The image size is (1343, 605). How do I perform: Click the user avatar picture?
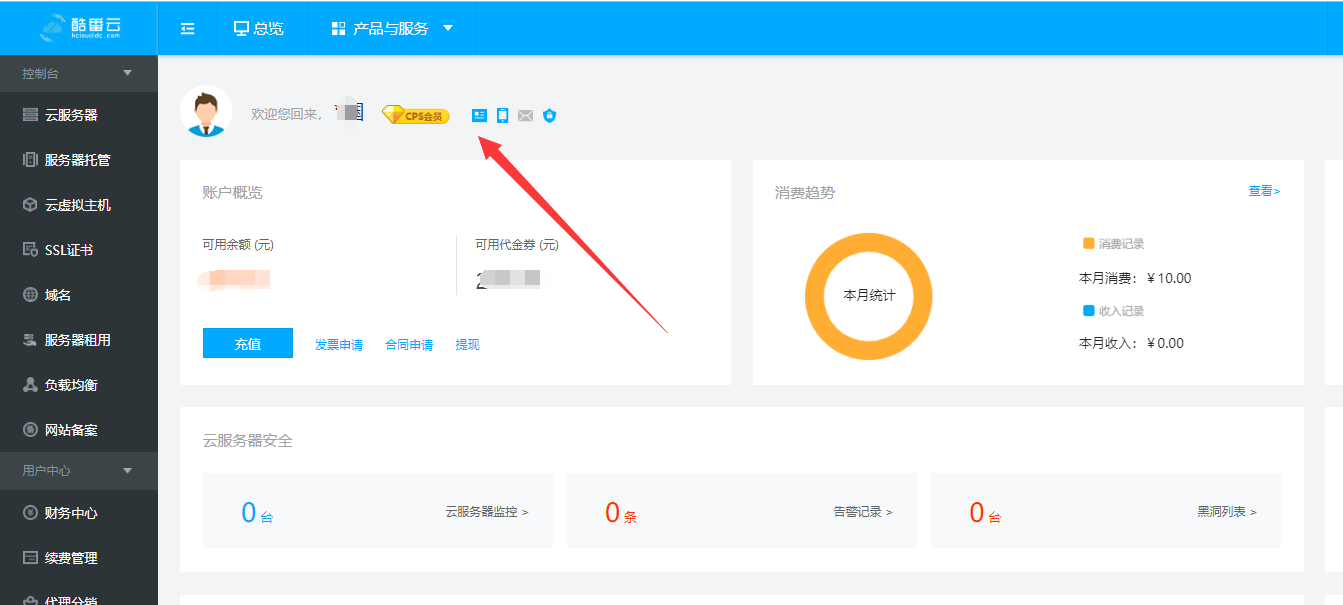tap(206, 111)
